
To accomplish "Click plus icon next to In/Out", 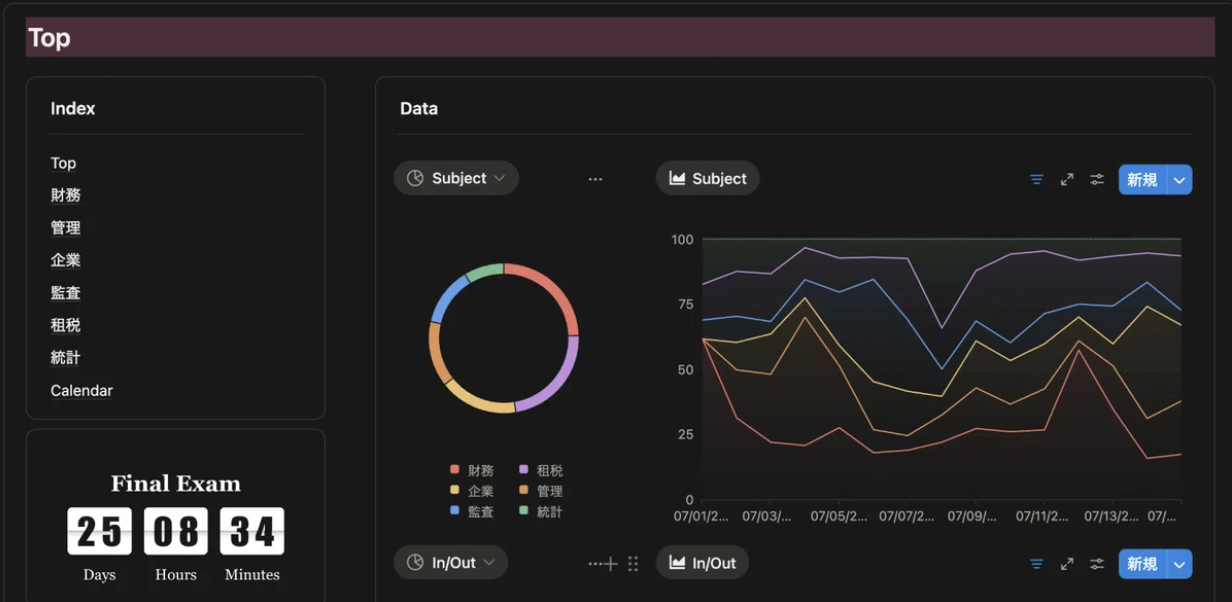I will (x=611, y=564).
